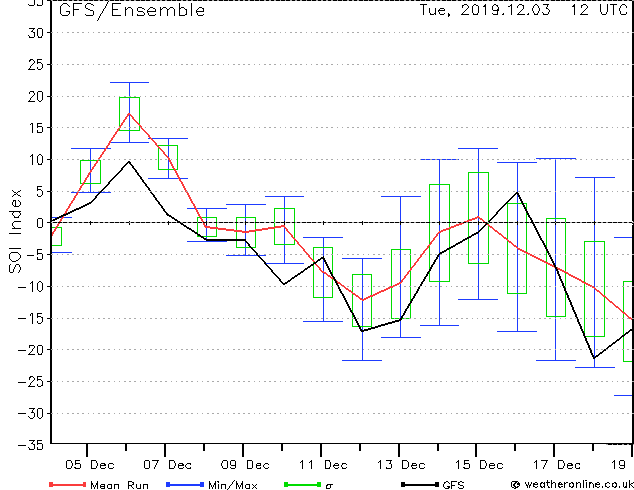634x490 pixels.
Task: Click the Min/Max legend text
Action: point(233,485)
